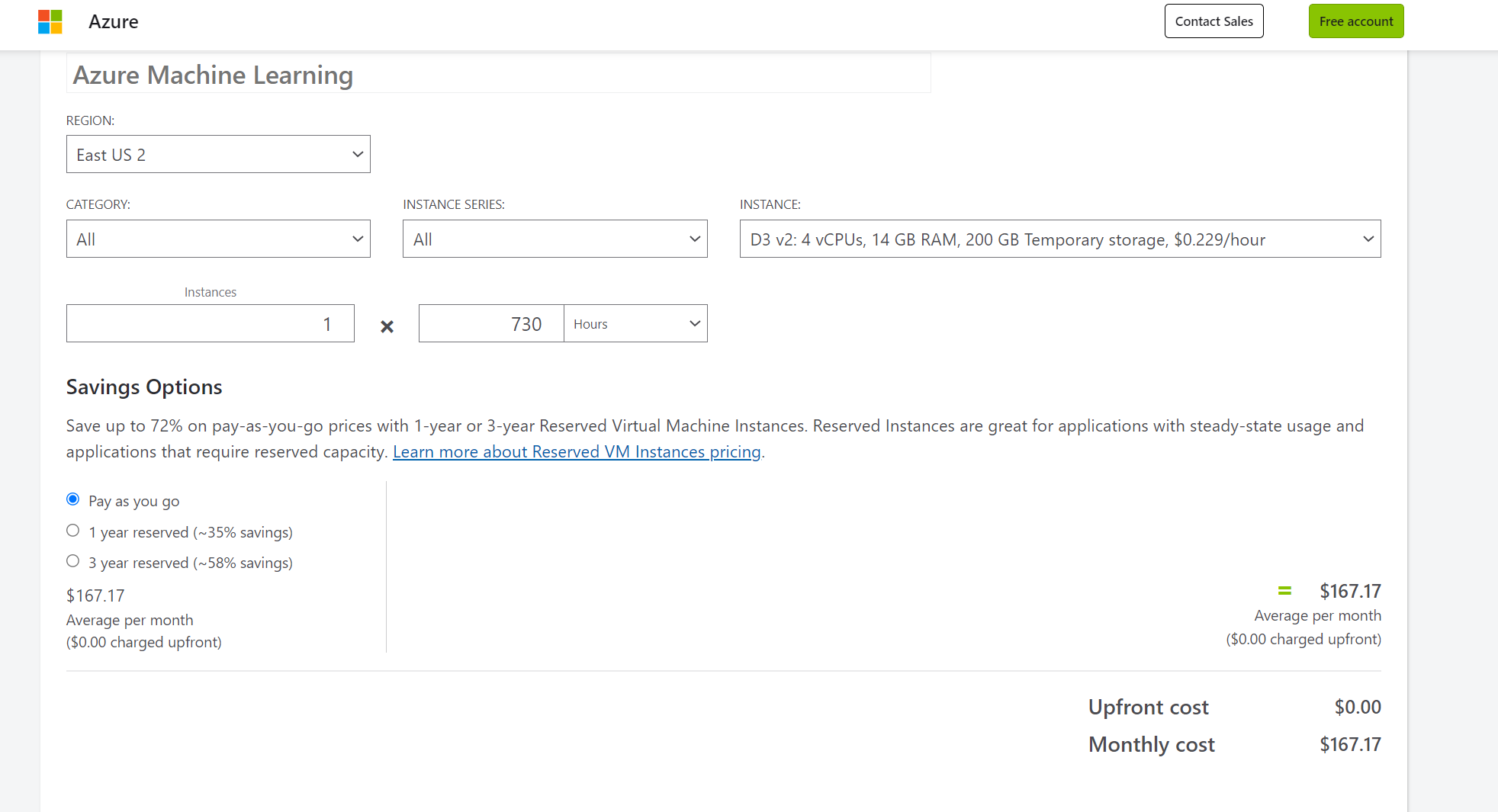The image size is (1498, 812).
Task: Open the CATEGORY dropdown
Action: 218,239
